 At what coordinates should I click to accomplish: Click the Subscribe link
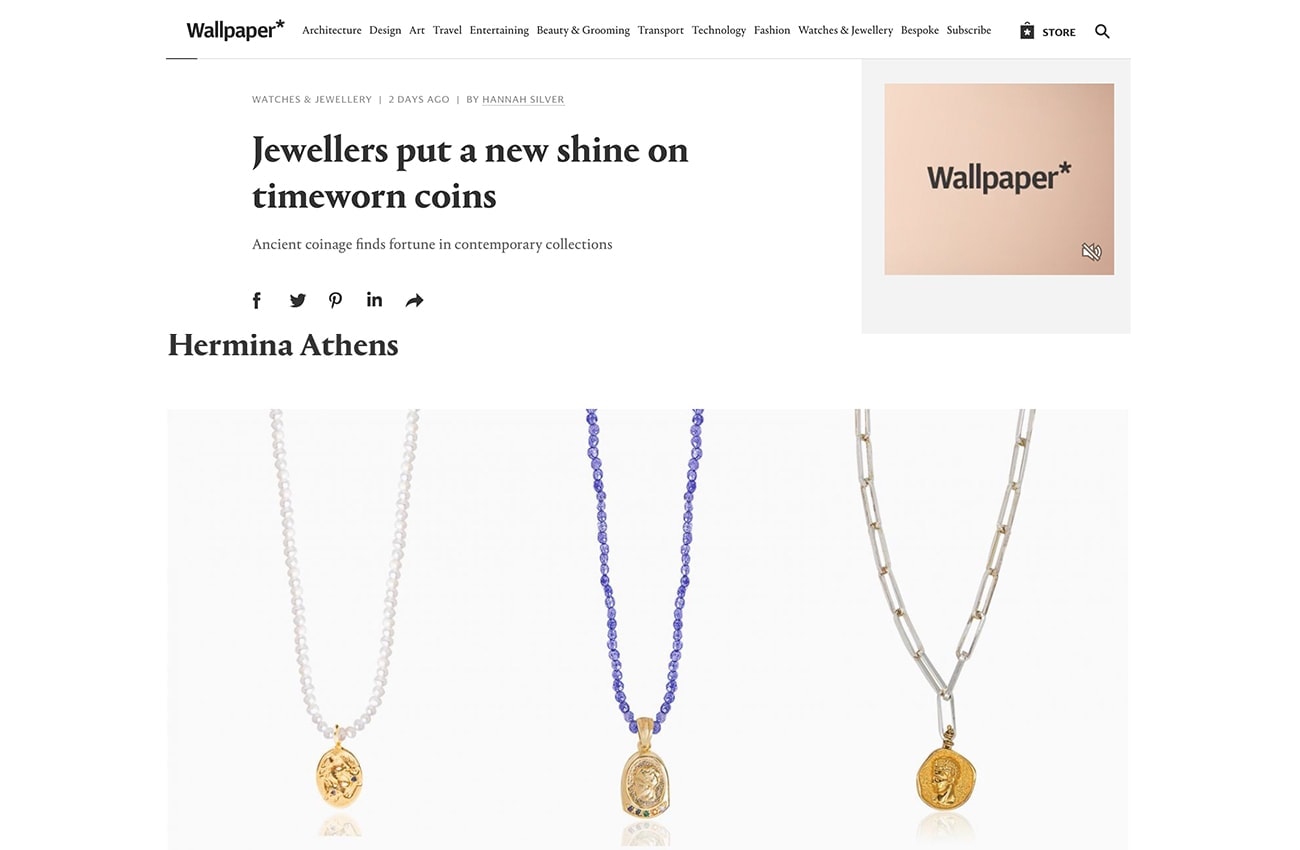969,30
